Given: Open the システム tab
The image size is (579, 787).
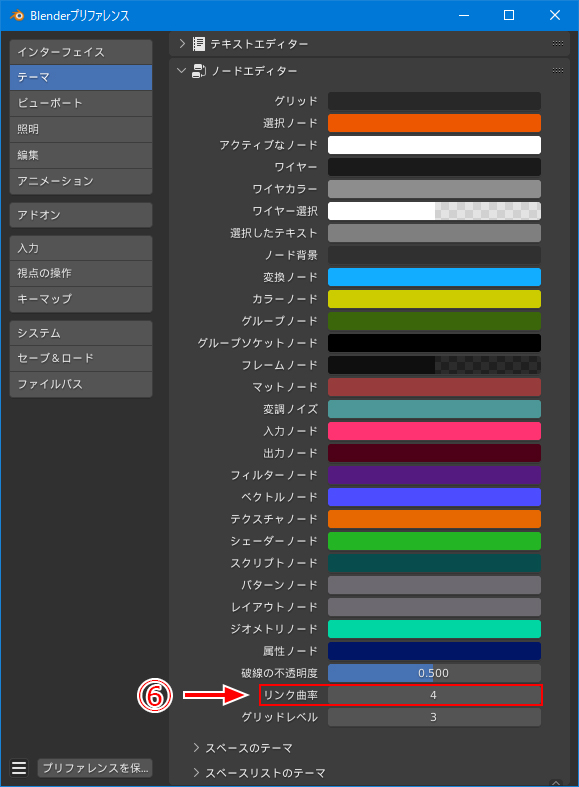Looking at the screenshot, I should click(x=81, y=333).
